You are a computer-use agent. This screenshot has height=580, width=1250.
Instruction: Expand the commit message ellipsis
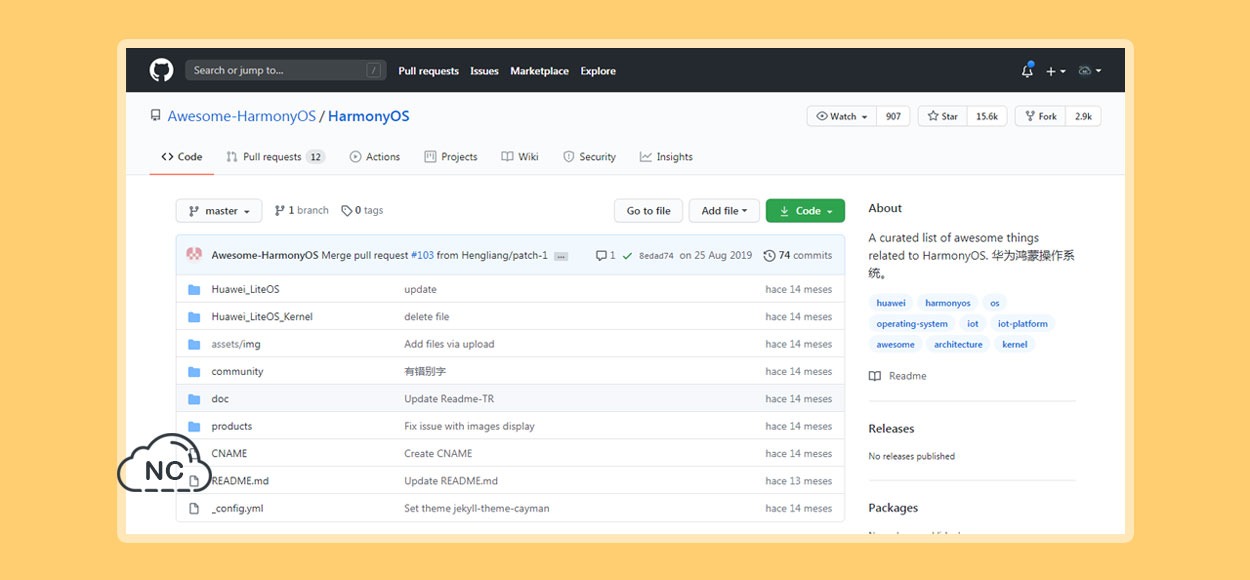[561, 256]
